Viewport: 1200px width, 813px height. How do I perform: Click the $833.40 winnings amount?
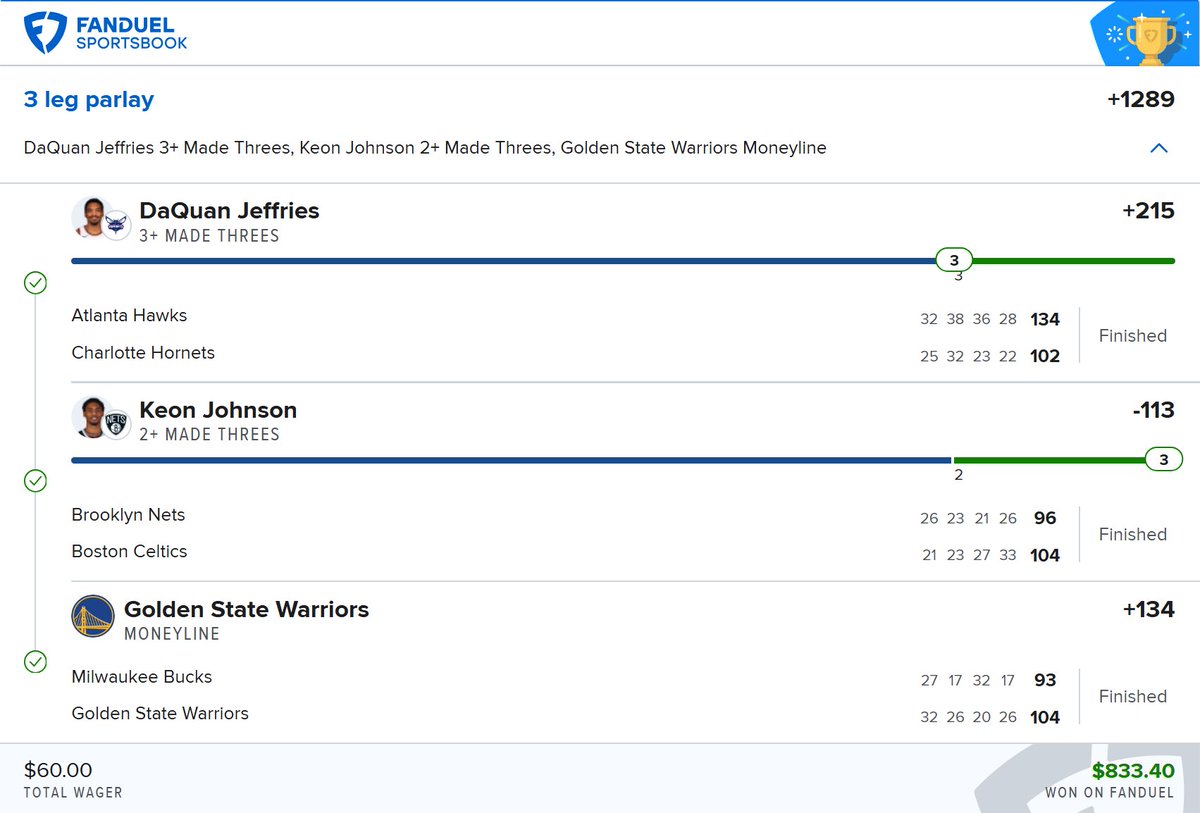coord(1133,770)
